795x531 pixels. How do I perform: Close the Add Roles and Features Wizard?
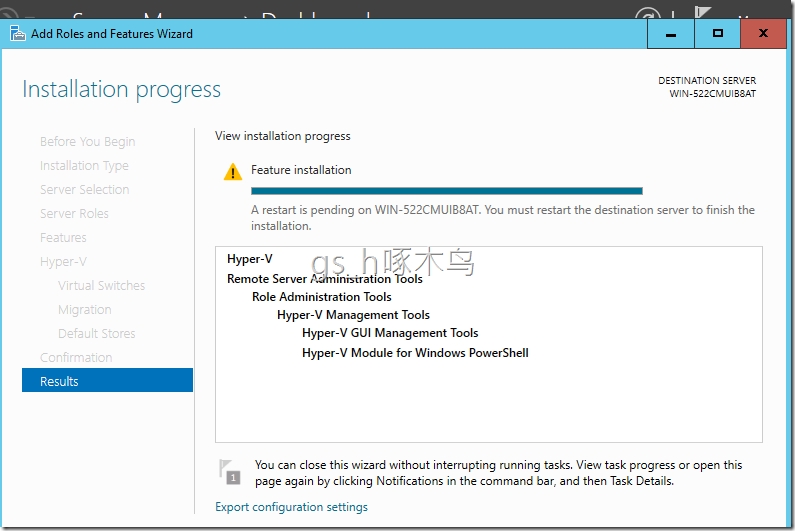763,34
